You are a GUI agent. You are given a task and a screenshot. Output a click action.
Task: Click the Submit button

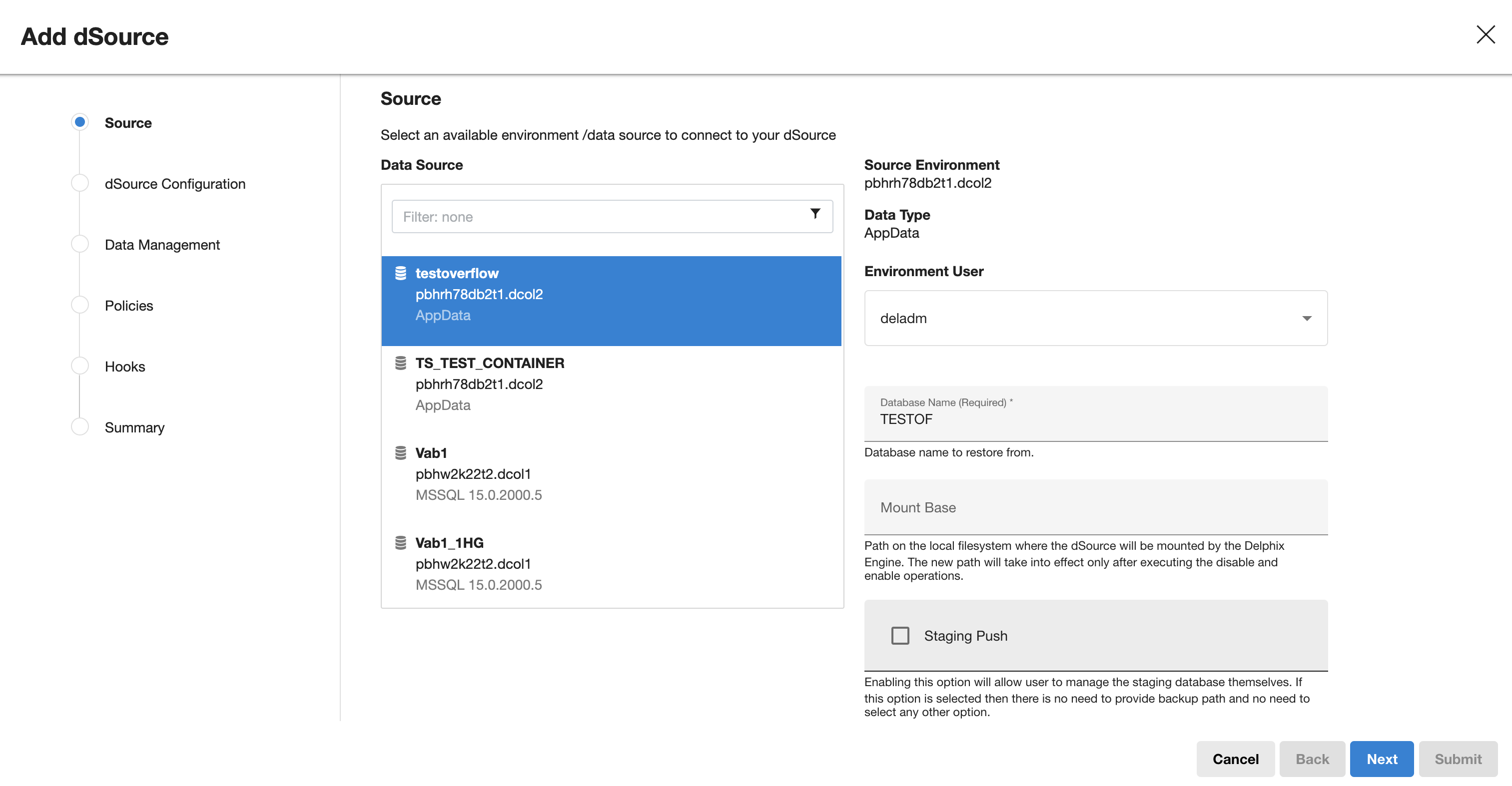[1458, 759]
